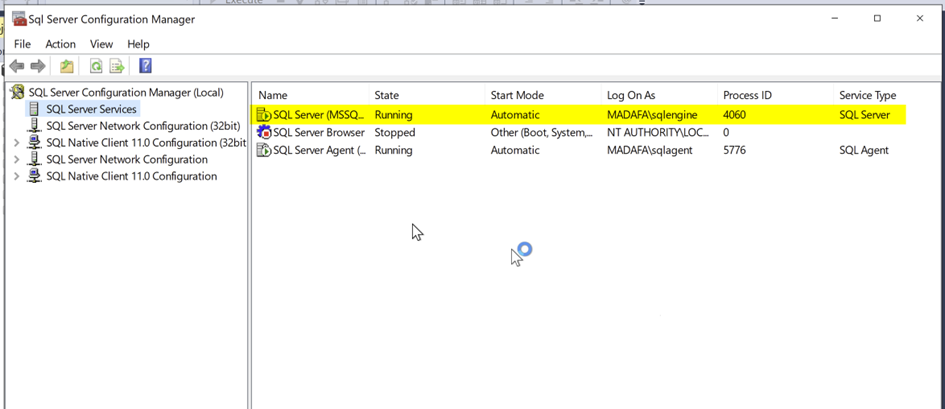Image resolution: width=945 pixels, height=409 pixels.
Task: Select the SQL Server Network Configuration label
Action: click(127, 160)
